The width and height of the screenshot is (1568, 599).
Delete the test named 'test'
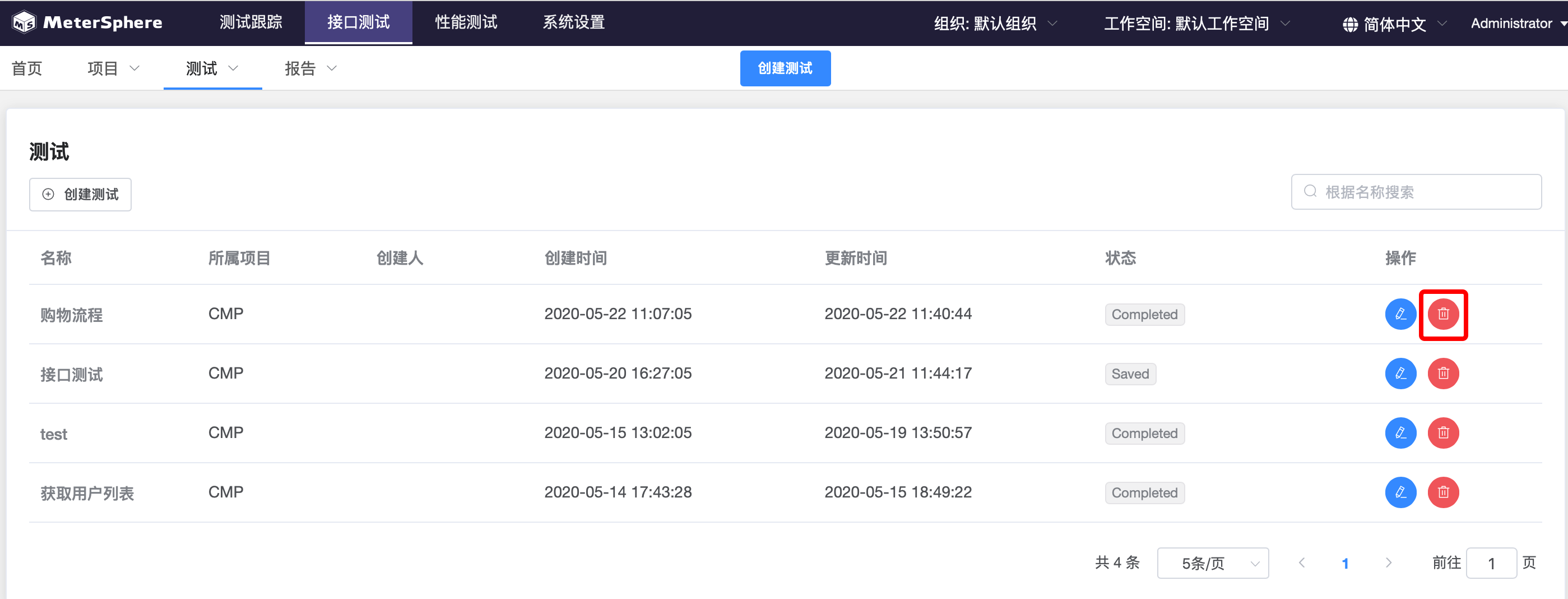coord(1442,432)
